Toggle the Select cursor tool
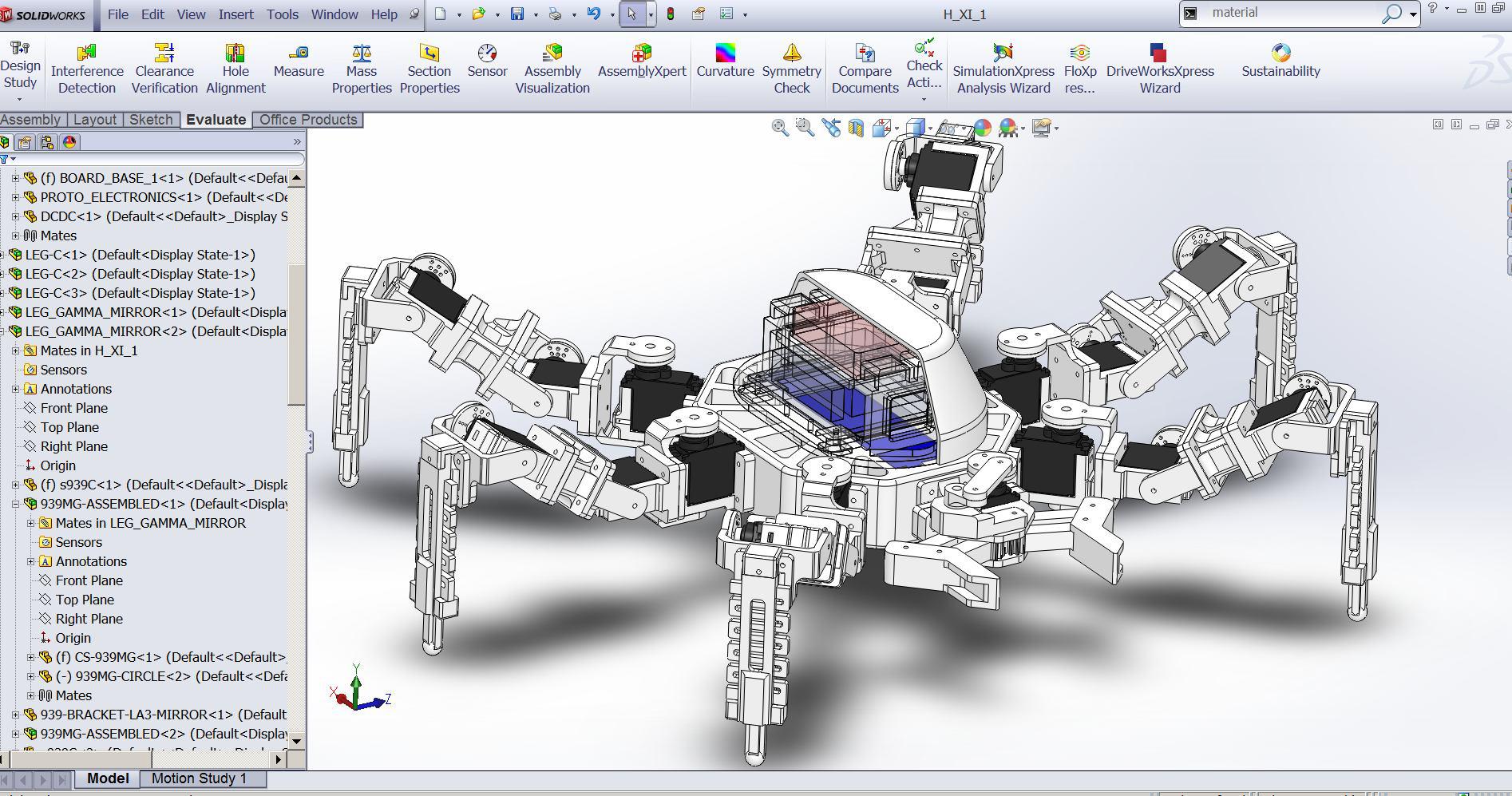This screenshot has height=796, width=1512. (x=631, y=14)
